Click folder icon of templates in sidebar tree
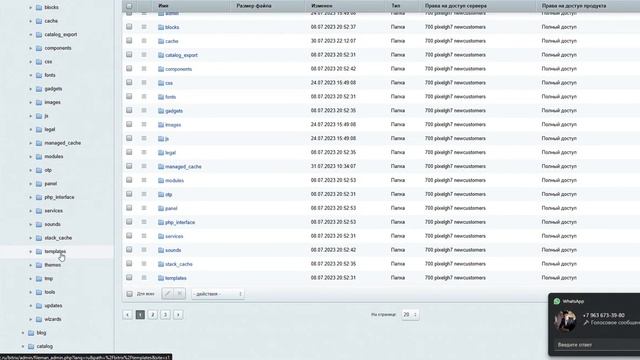The height and width of the screenshot is (360, 640). click(x=39, y=251)
